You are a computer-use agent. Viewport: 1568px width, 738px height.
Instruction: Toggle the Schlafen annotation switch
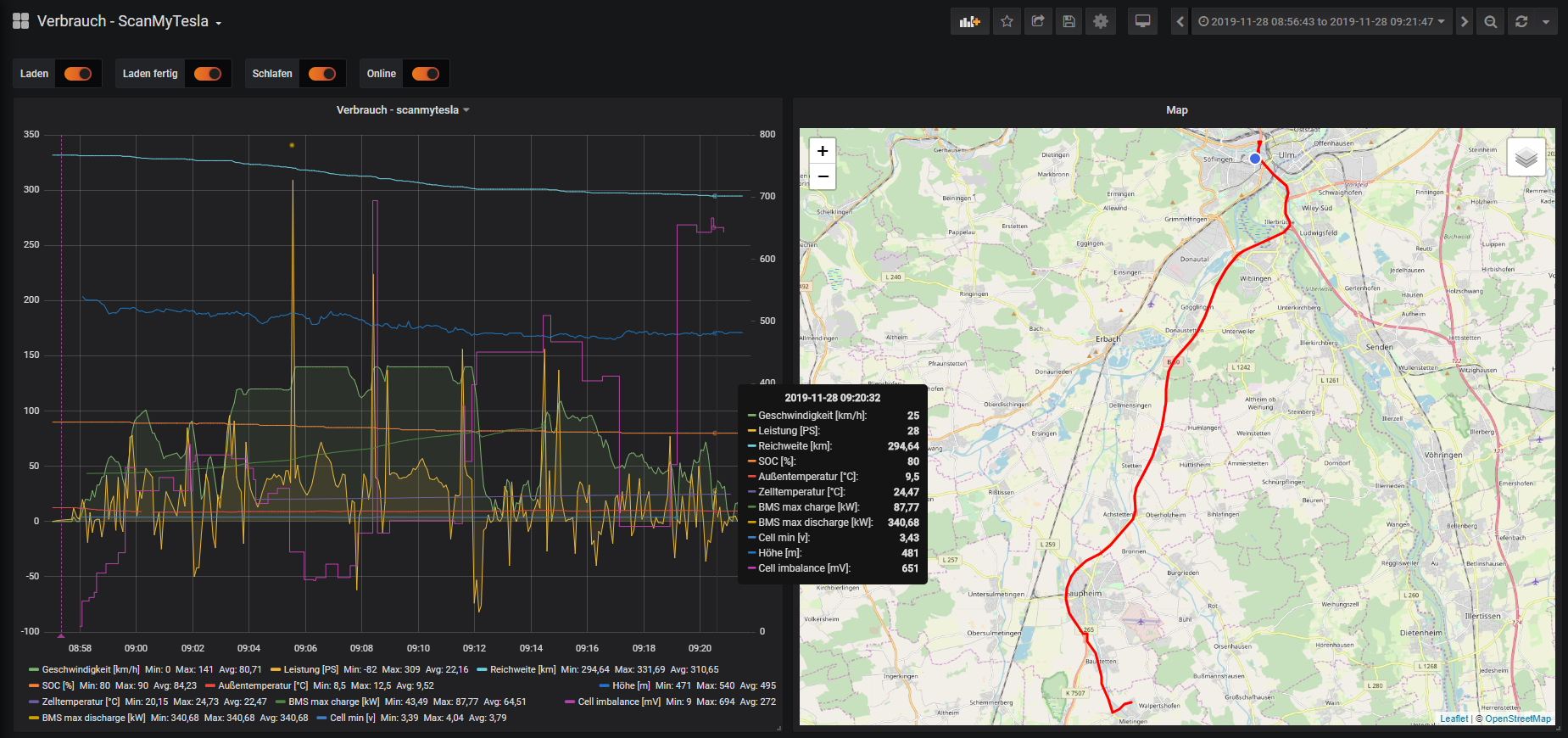[x=322, y=74]
